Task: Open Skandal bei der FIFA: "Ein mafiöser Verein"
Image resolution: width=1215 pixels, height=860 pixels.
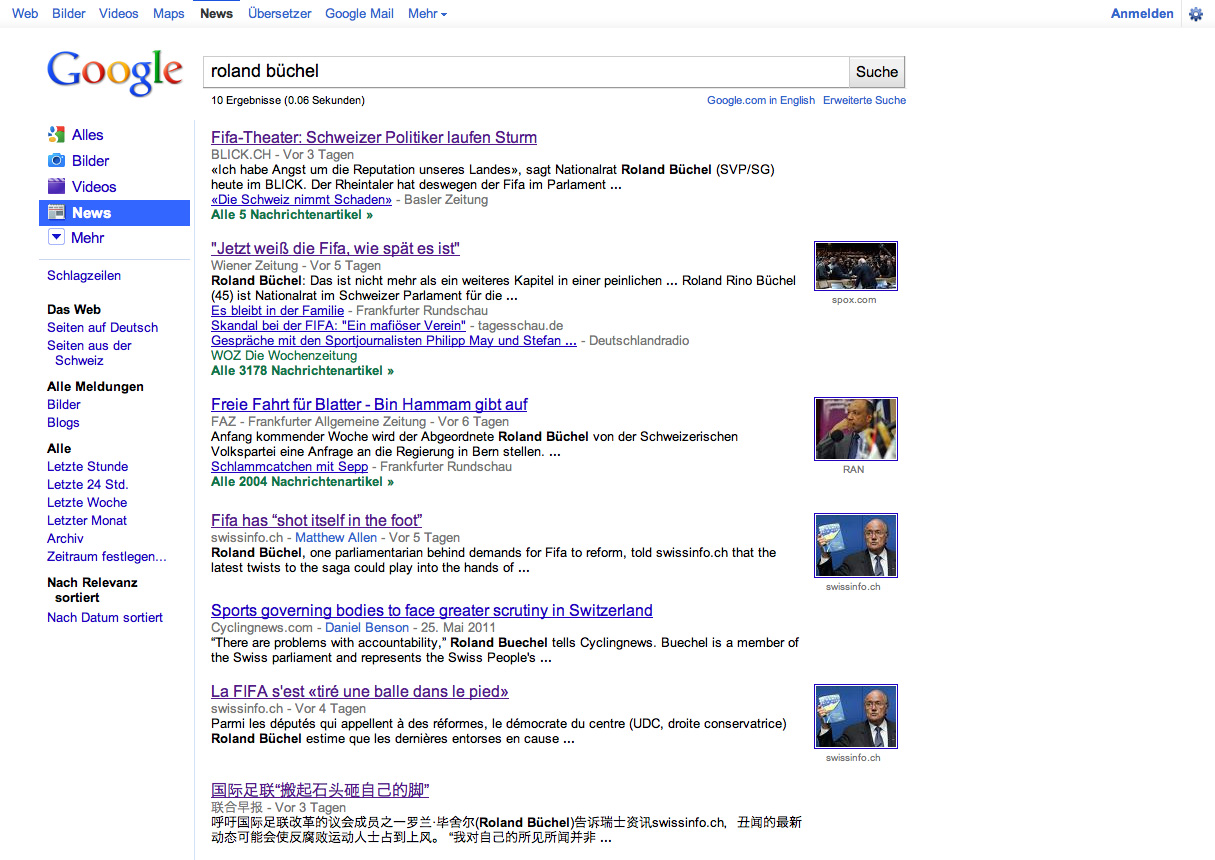Action: click(x=338, y=326)
